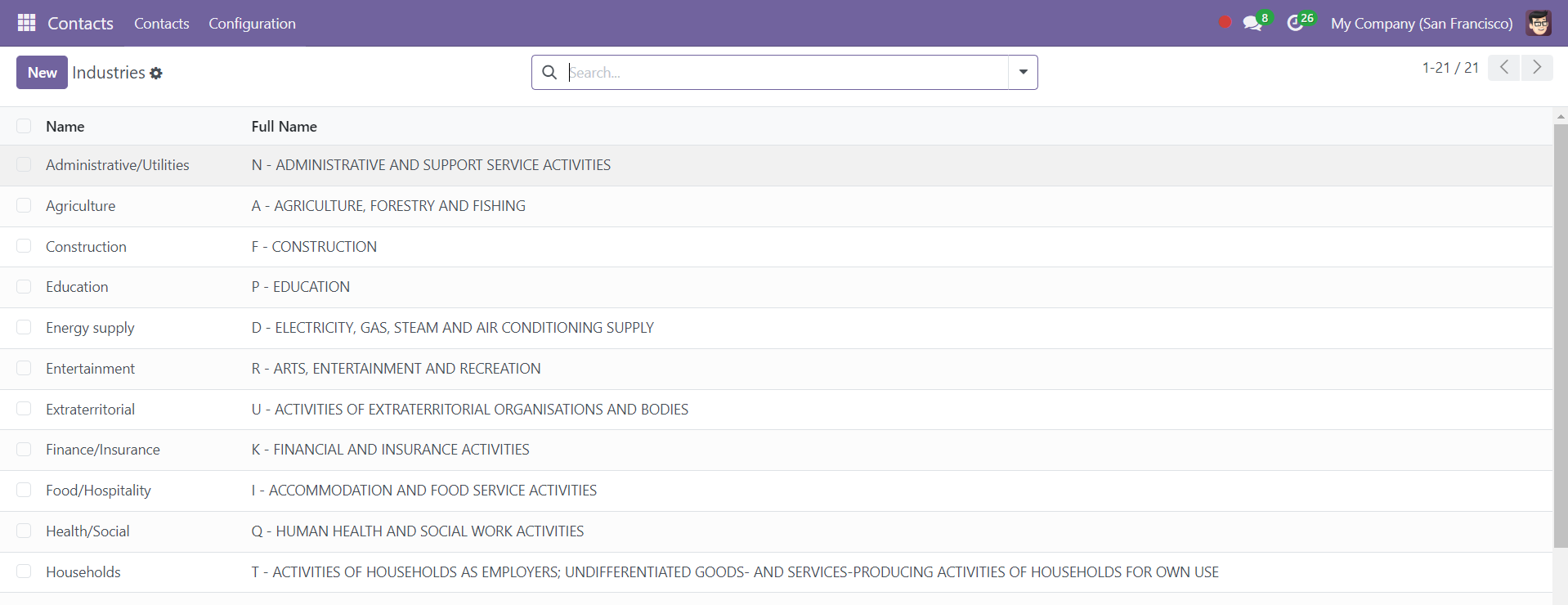Check the Education row checkbox
Image resolution: width=1568 pixels, height=605 pixels.
(24, 287)
